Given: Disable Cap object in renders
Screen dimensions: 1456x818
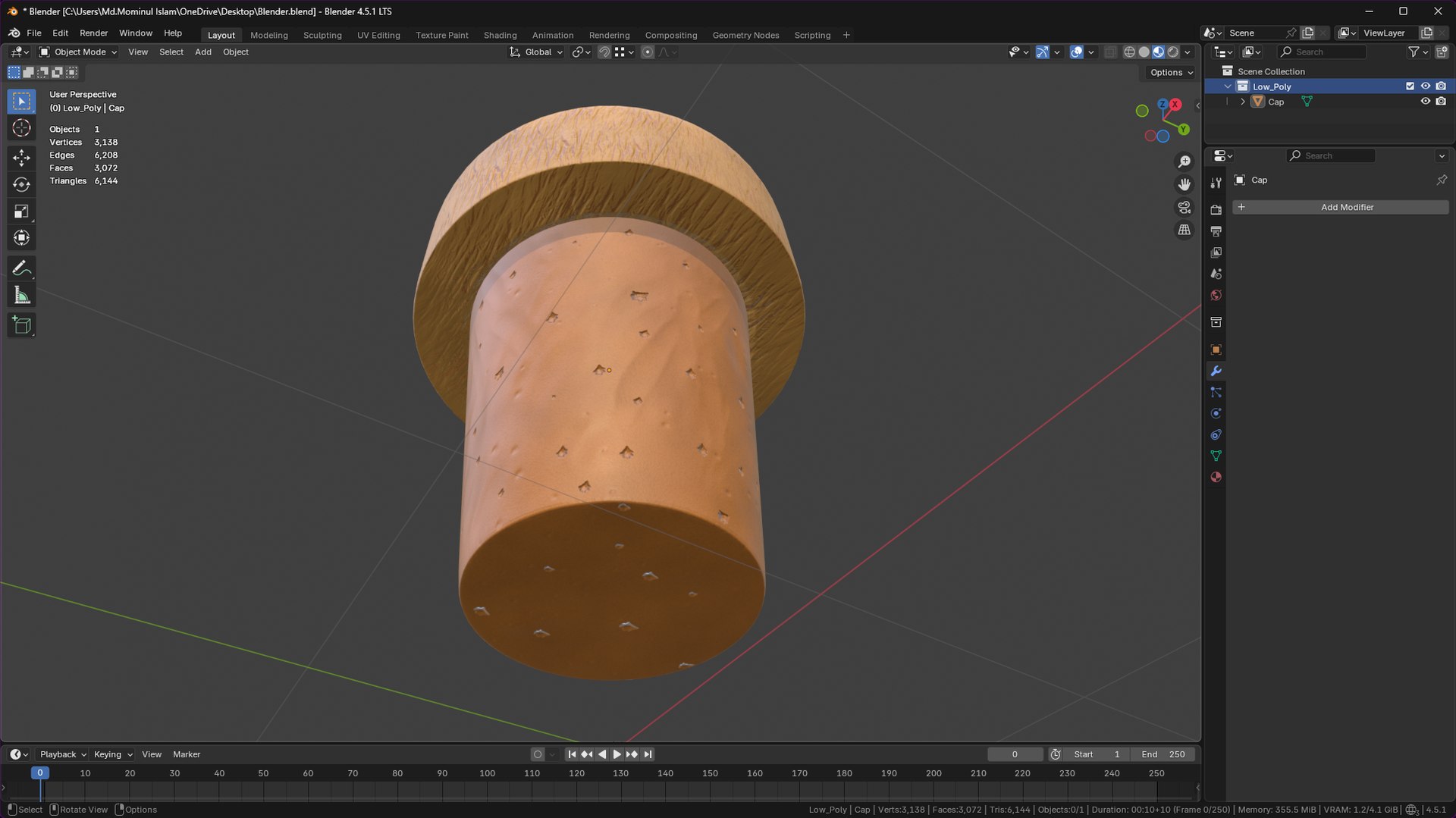Looking at the screenshot, I should coord(1441,102).
